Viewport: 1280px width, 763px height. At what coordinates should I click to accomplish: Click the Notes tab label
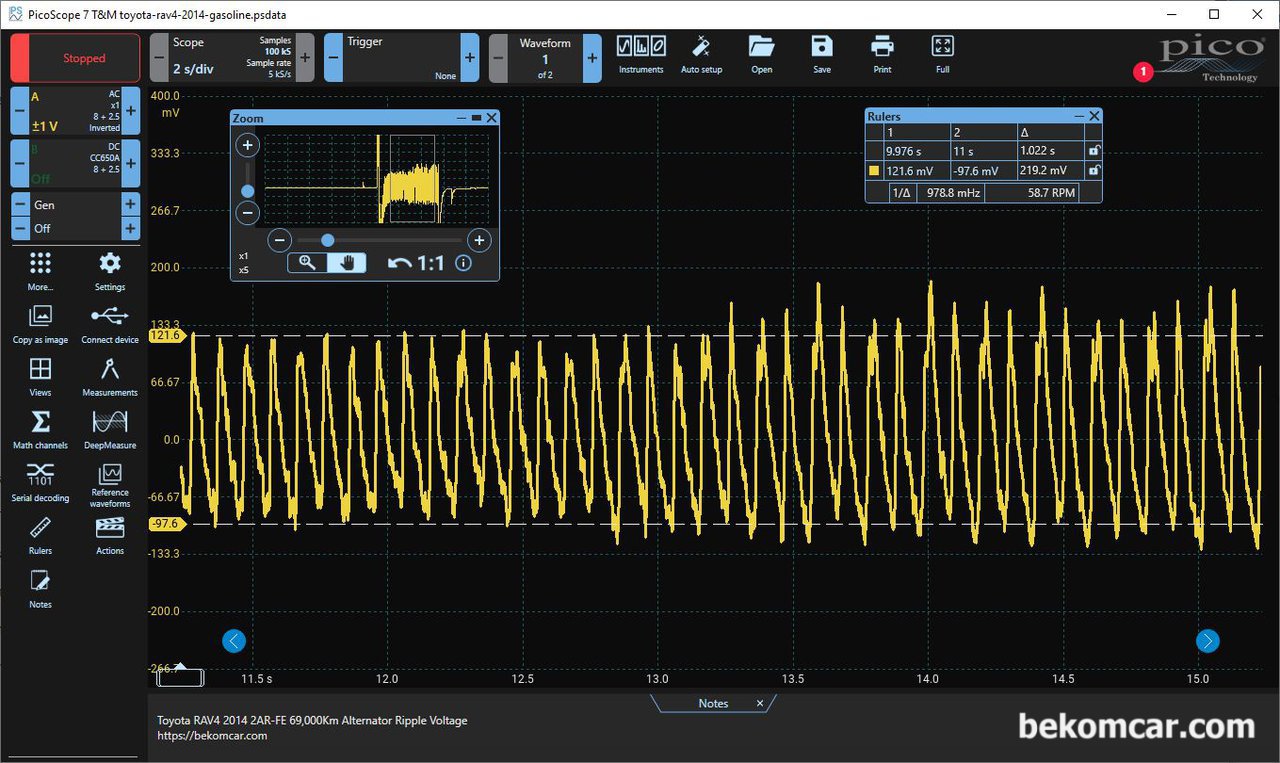(x=713, y=703)
